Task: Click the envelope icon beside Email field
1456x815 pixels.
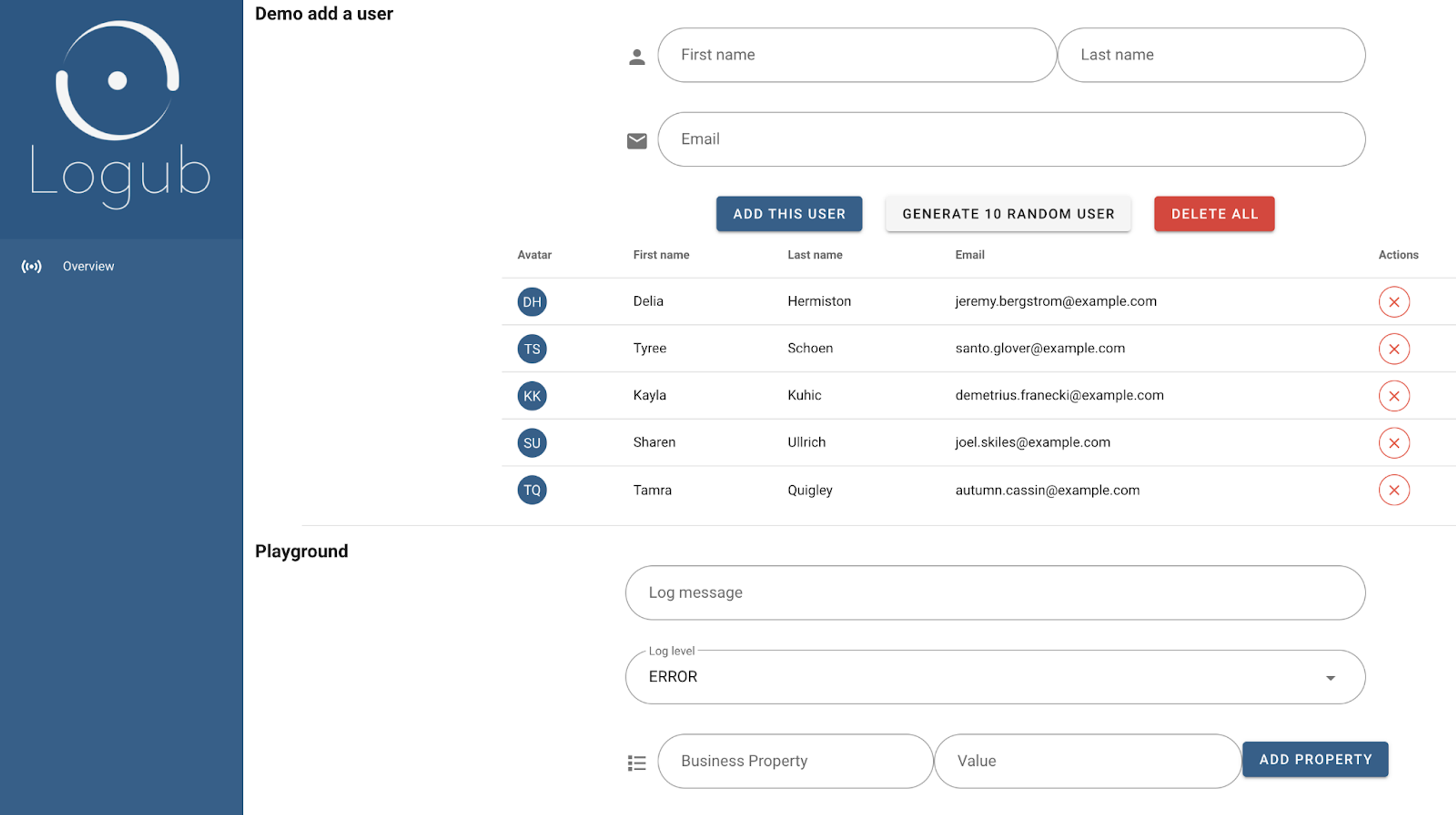Action: coord(637,141)
